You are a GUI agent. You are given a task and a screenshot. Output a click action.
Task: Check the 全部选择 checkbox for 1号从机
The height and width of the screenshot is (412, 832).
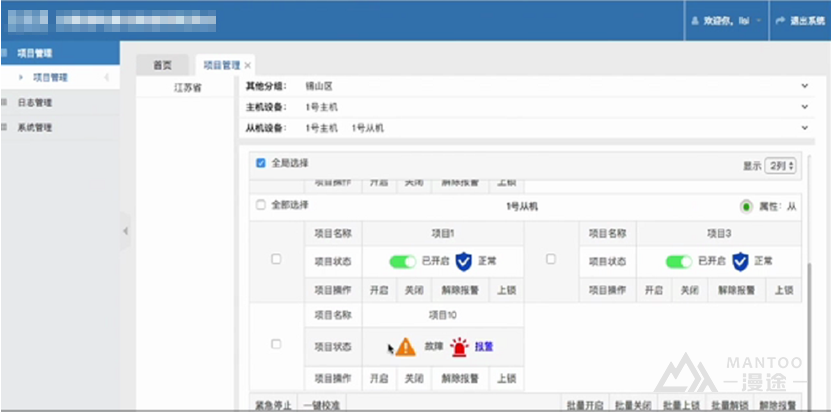[x=261, y=205]
